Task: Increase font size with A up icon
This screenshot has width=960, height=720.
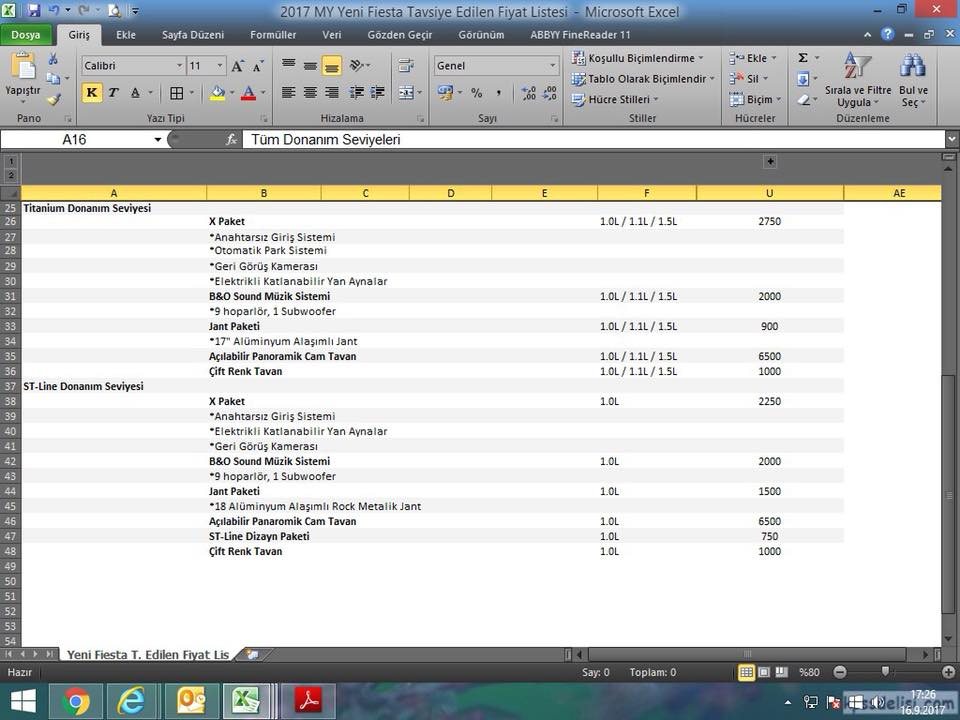Action: point(238,66)
